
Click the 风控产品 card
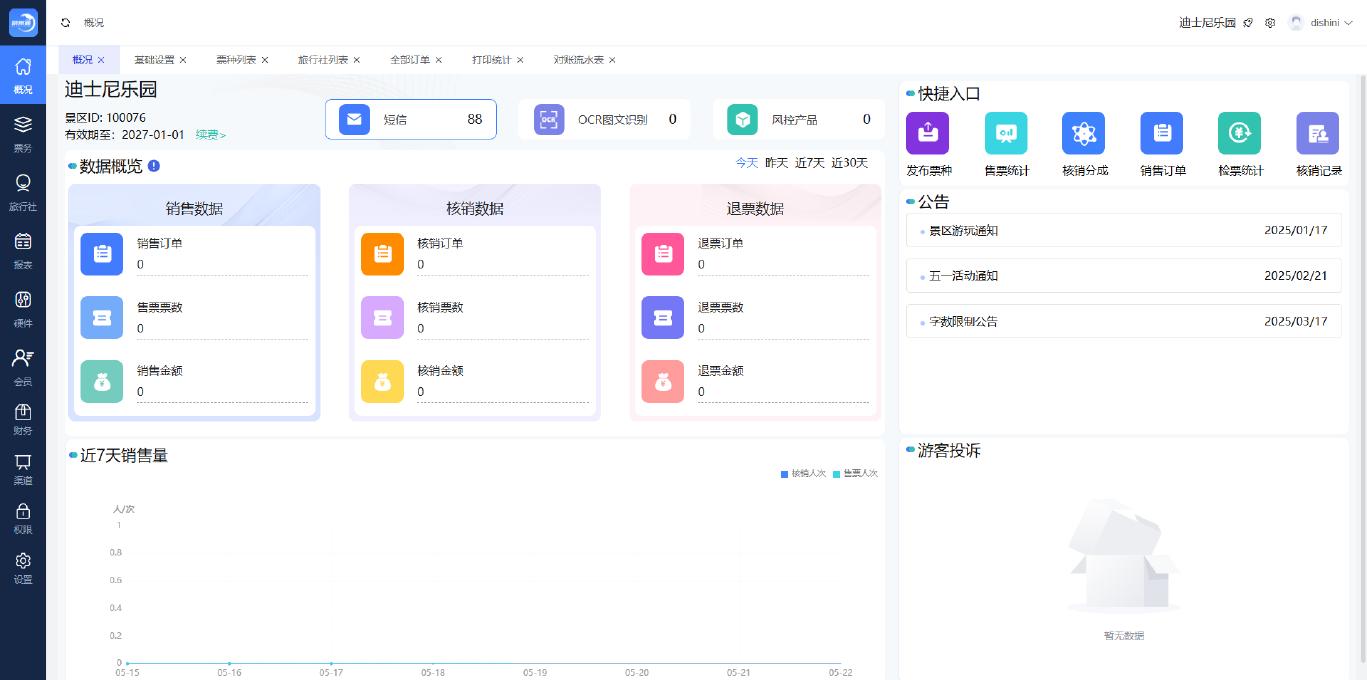[x=798, y=119]
